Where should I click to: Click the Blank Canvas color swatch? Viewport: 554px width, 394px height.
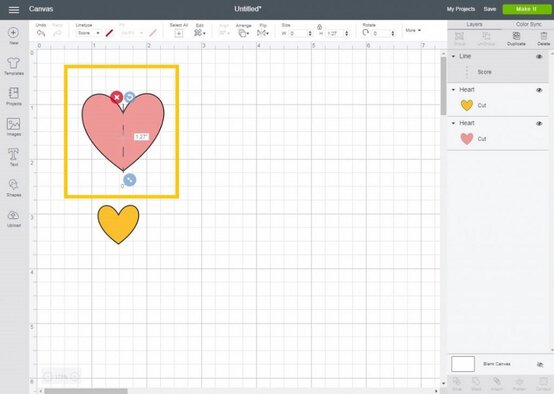pos(463,364)
